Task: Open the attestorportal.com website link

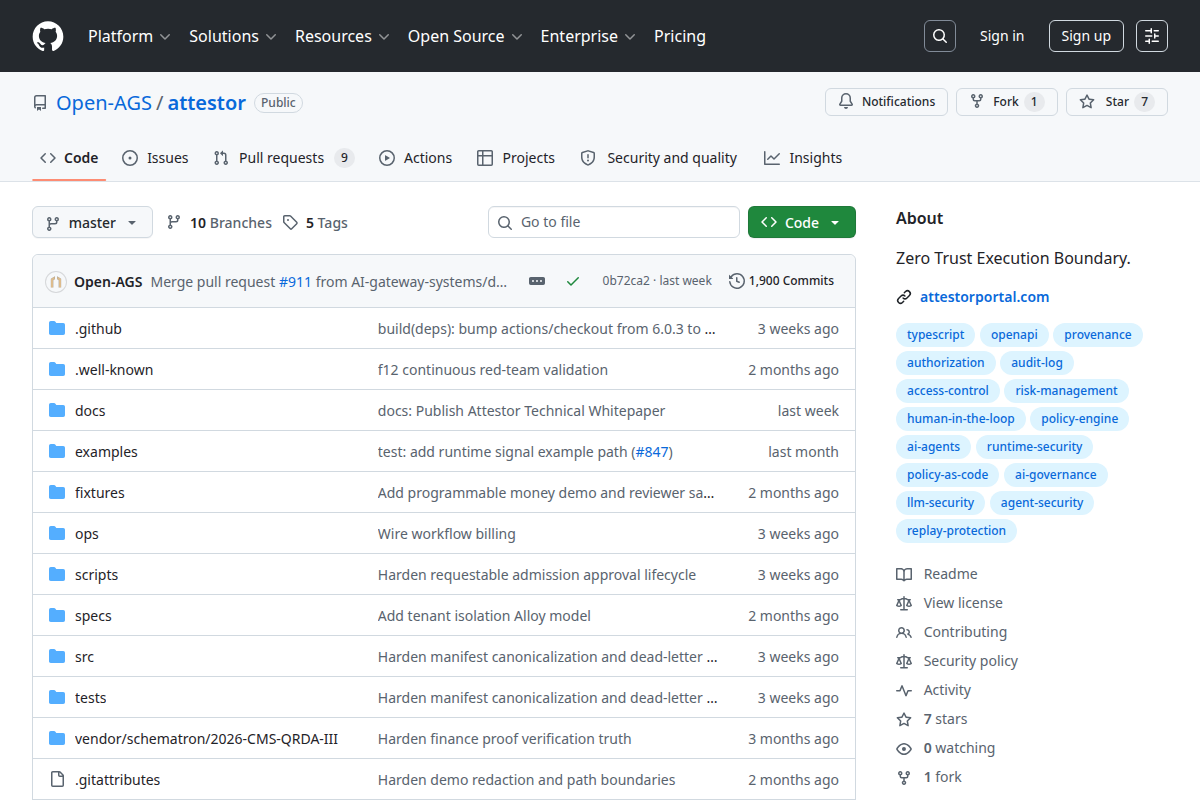Action: click(985, 297)
